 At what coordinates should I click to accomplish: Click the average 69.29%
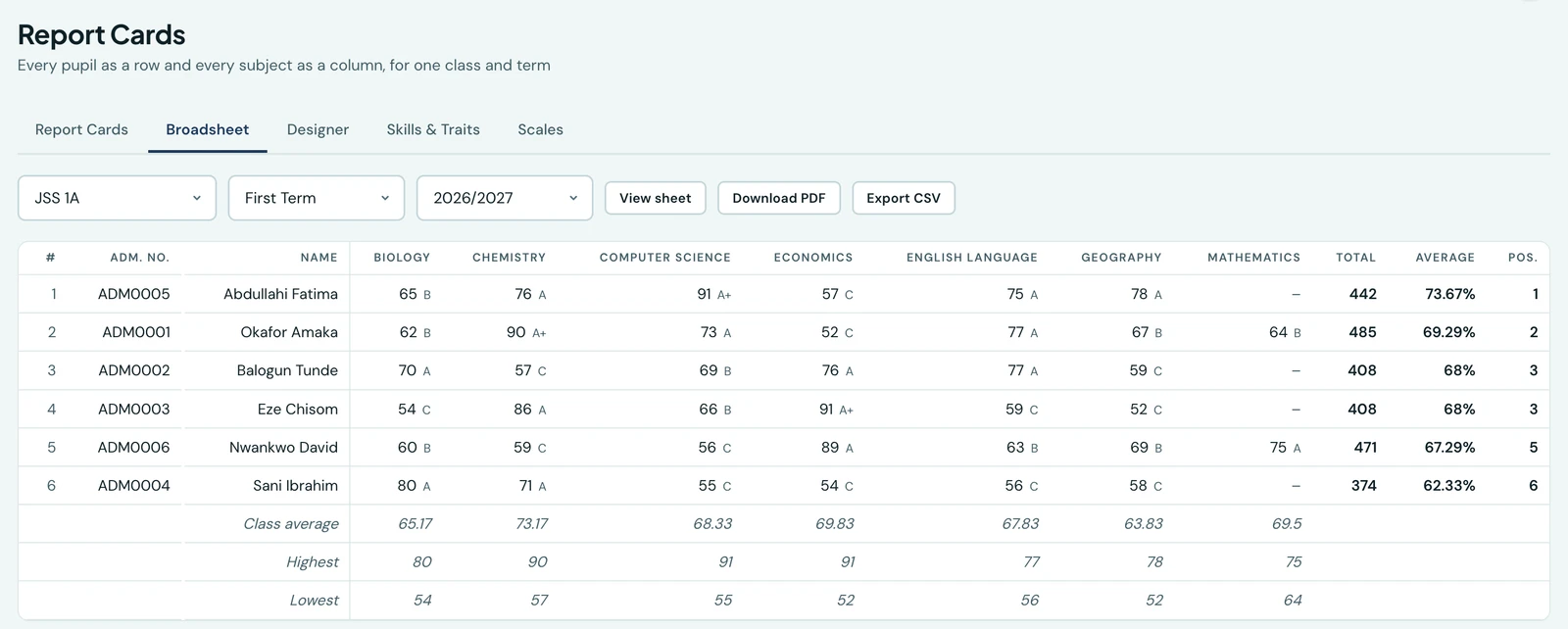coord(1448,332)
